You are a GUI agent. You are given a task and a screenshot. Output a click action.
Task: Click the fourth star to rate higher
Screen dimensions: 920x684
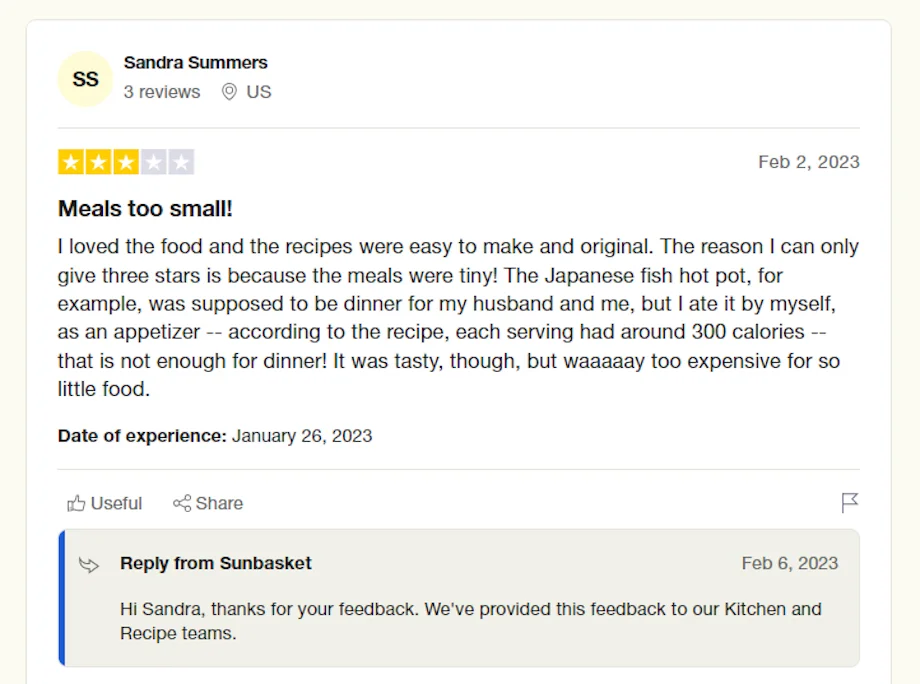pyautogui.click(x=153, y=161)
